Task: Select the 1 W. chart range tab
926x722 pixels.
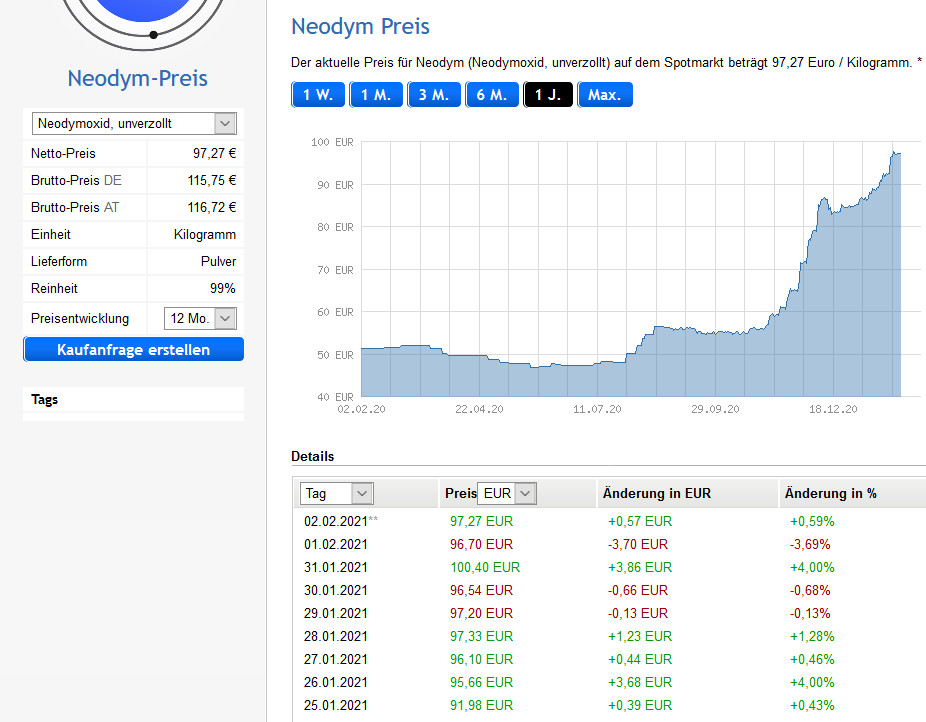Action: point(318,94)
